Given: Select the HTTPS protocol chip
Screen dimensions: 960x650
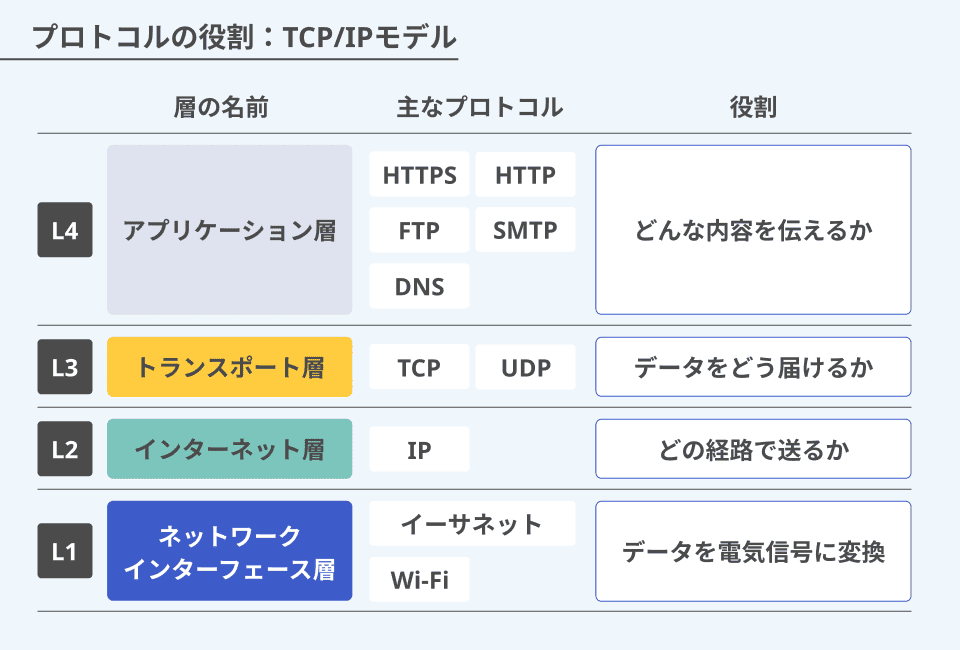Looking at the screenshot, I should point(419,175).
